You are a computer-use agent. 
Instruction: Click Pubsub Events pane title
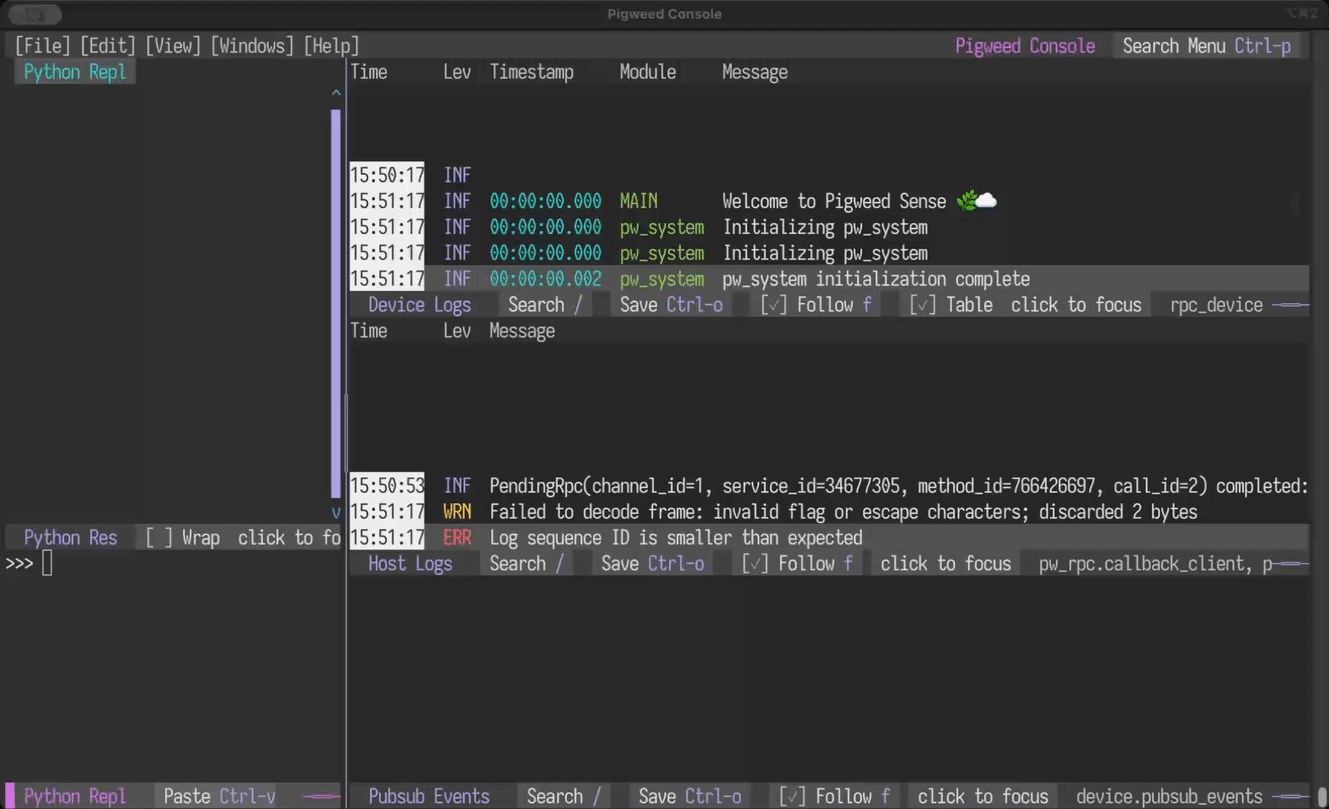(429, 797)
